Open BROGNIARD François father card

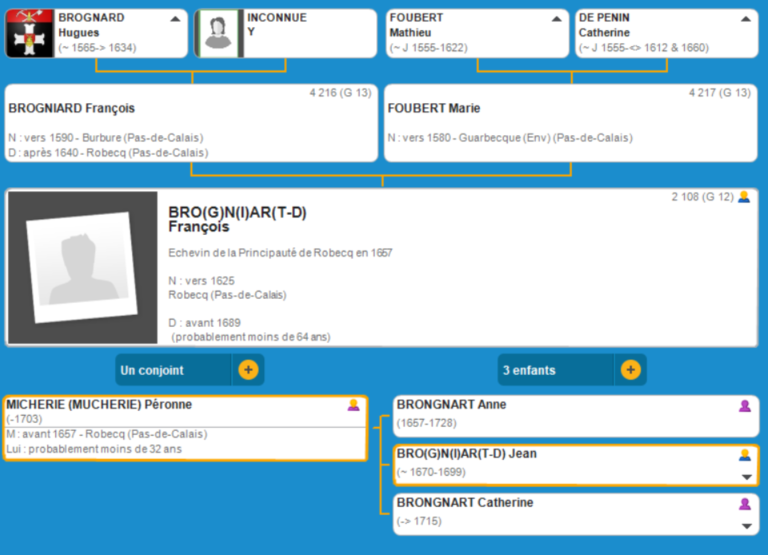tap(191, 123)
